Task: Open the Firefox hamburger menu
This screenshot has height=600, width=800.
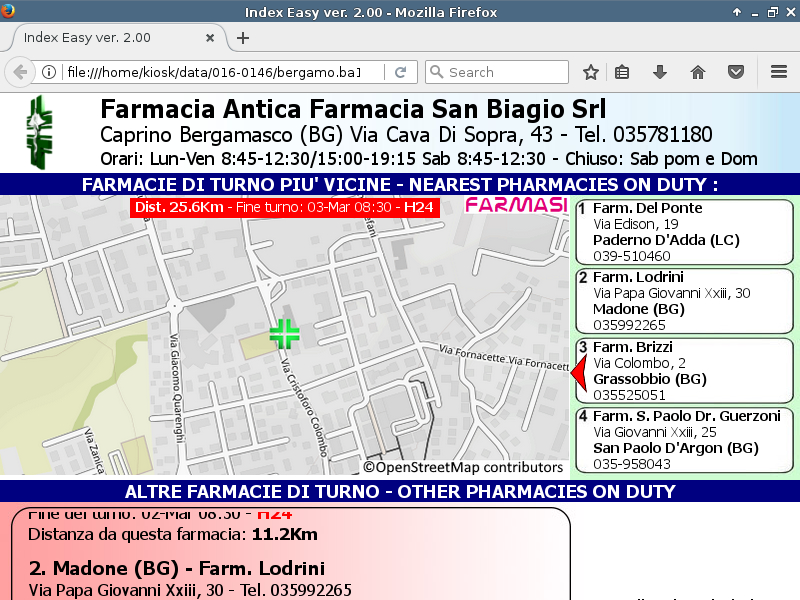Action: coord(779,72)
